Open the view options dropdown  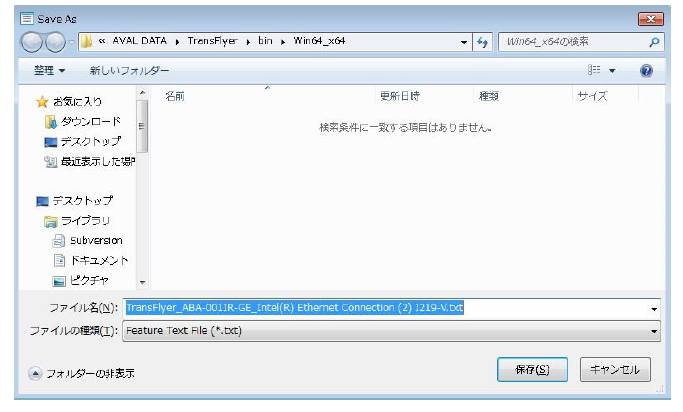coord(611,71)
